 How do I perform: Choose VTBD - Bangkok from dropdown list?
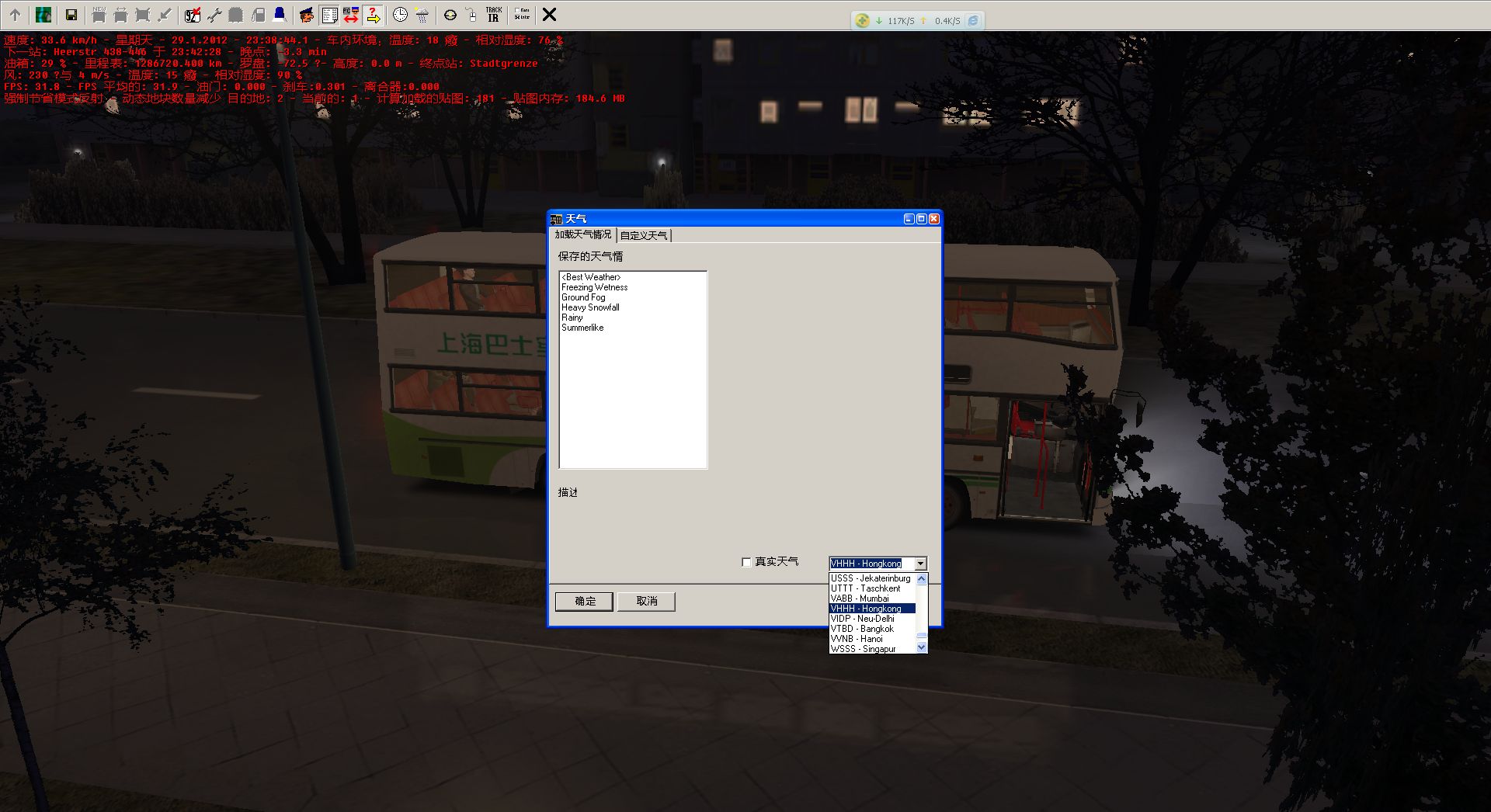(862, 629)
